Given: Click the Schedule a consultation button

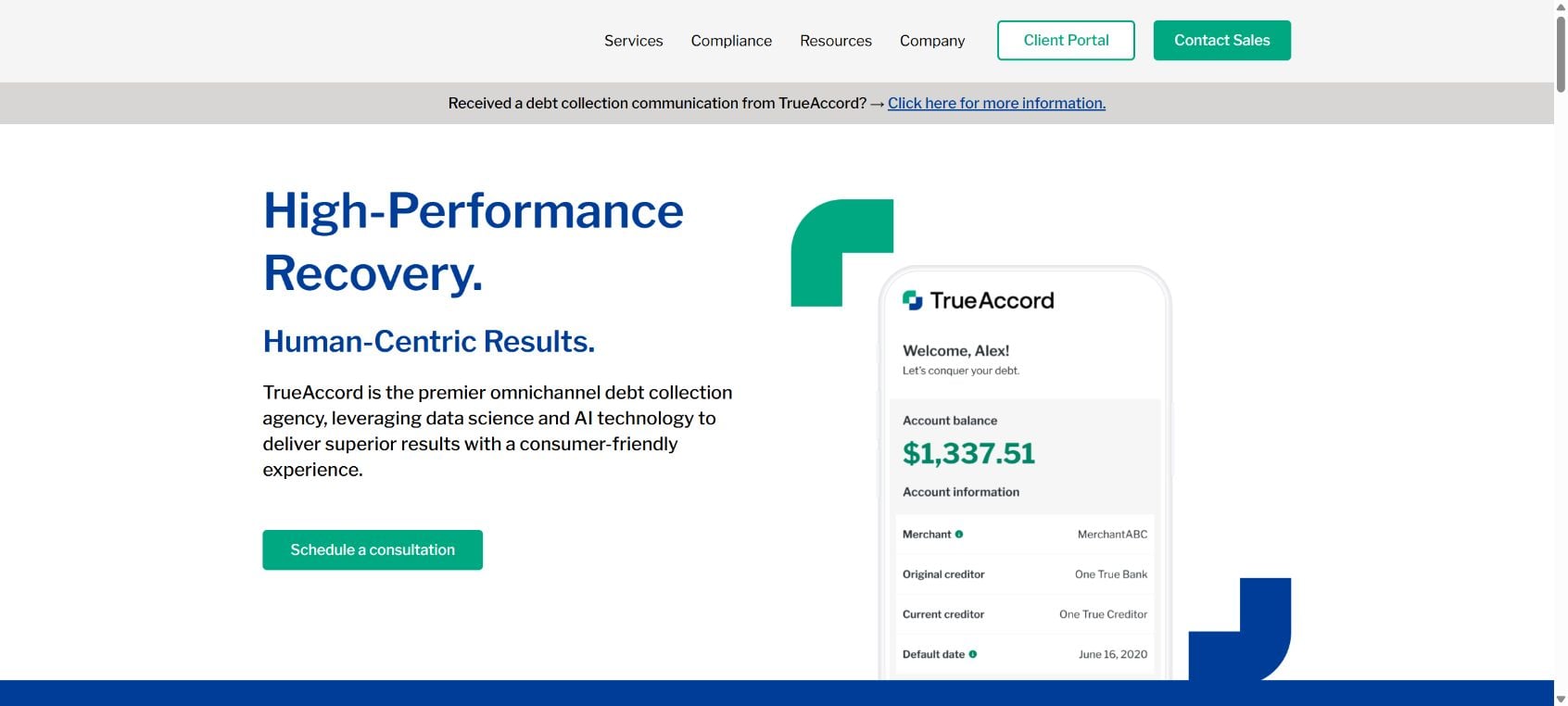Looking at the screenshot, I should tap(373, 549).
